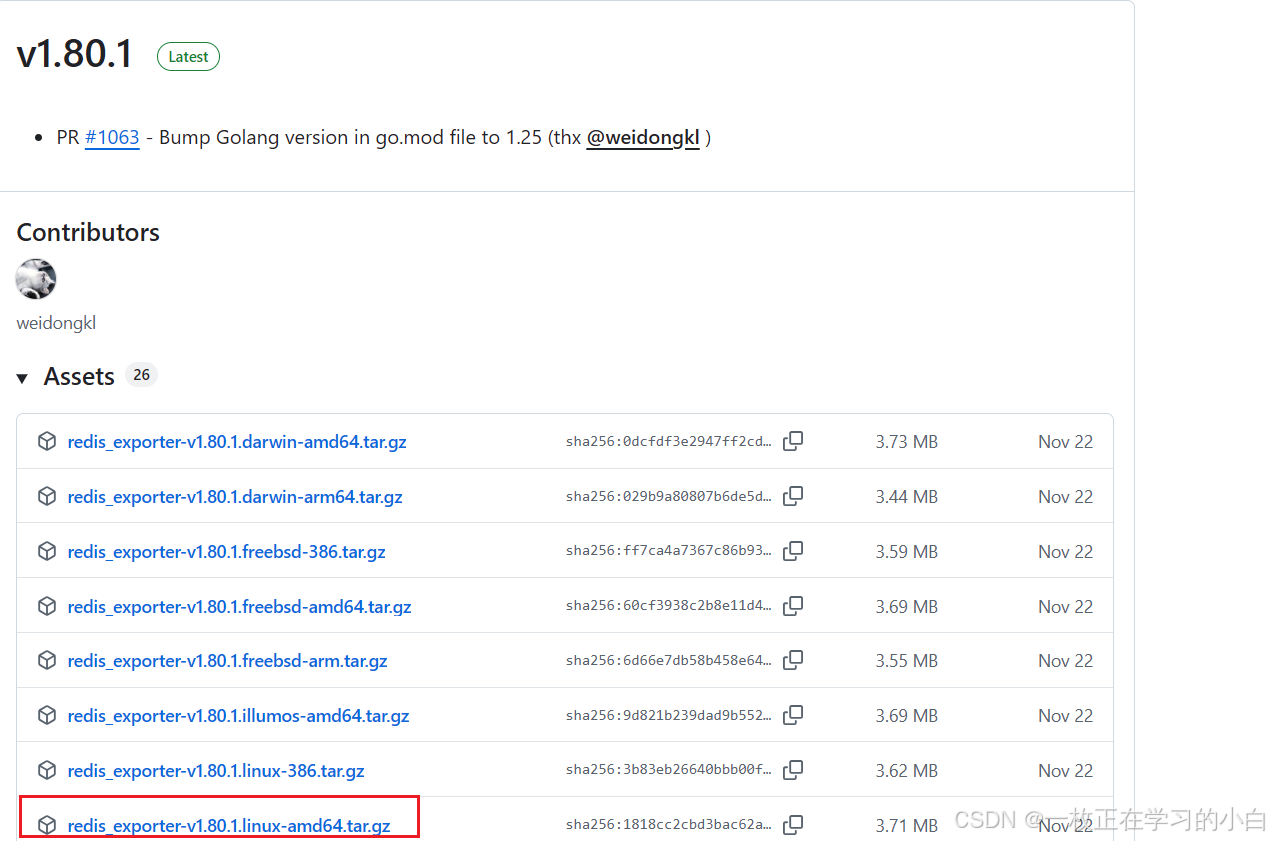The width and height of the screenshot is (1272, 841).
Task: Click package icon beside darwin-amd64 tarball
Action: point(47,441)
